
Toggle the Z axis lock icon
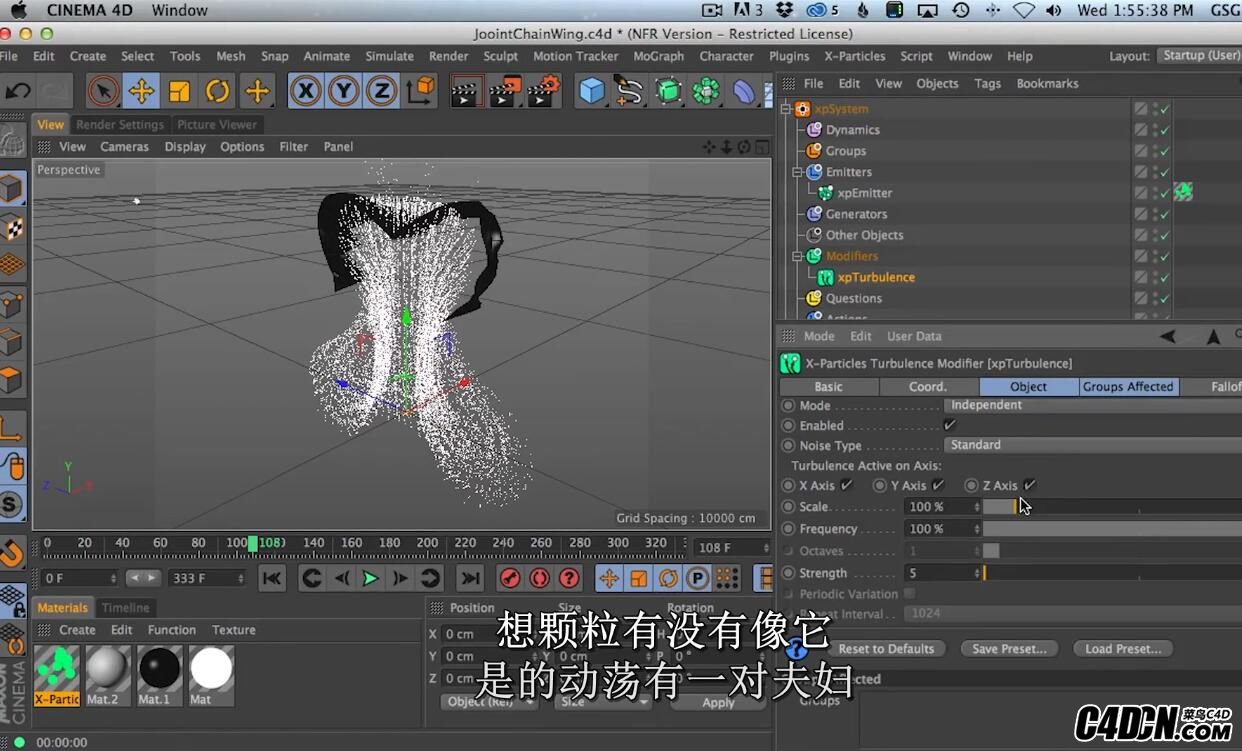[381, 92]
